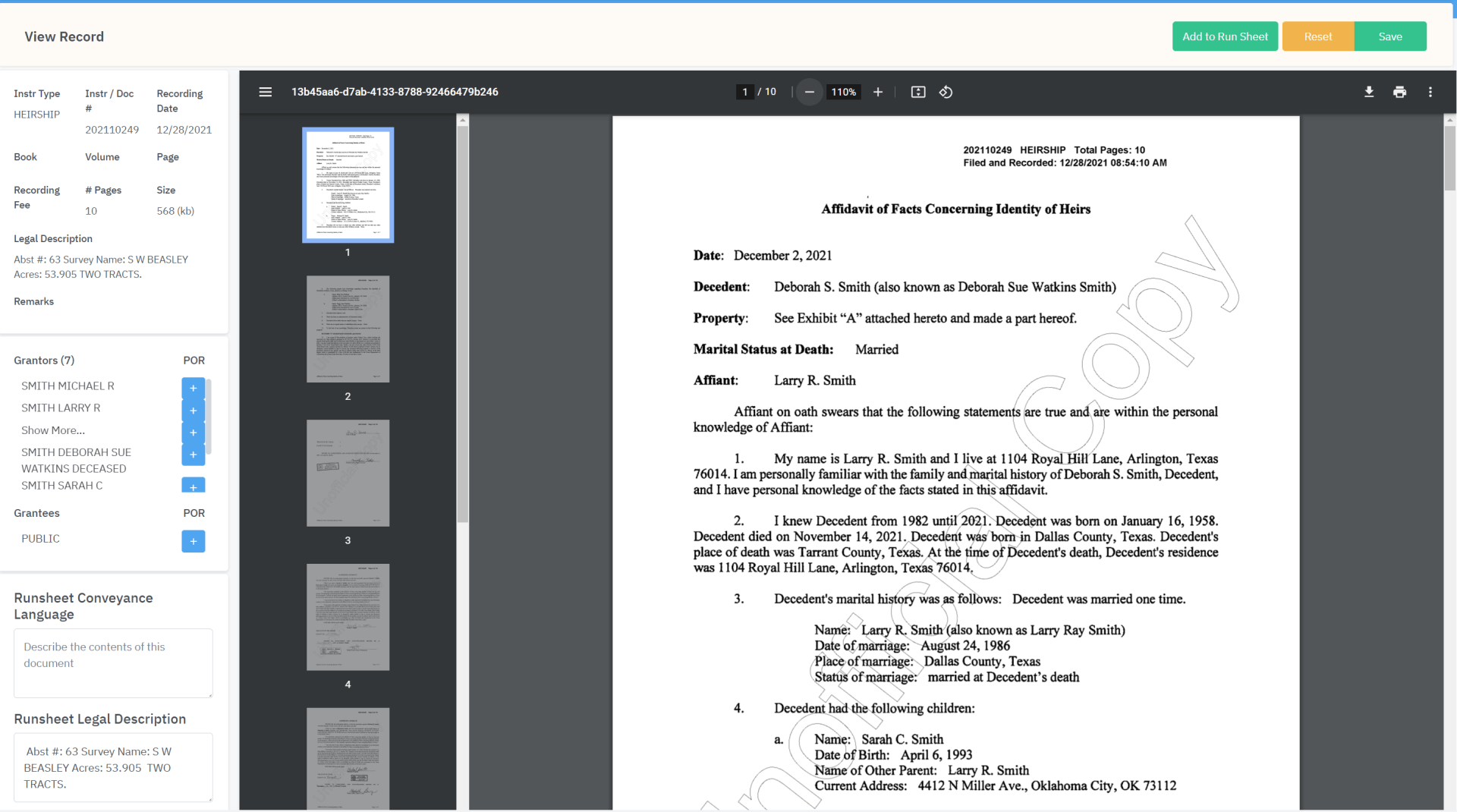Click instrument number 202110249
The height and width of the screenshot is (812, 1457).
pyautogui.click(x=112, y=130)
